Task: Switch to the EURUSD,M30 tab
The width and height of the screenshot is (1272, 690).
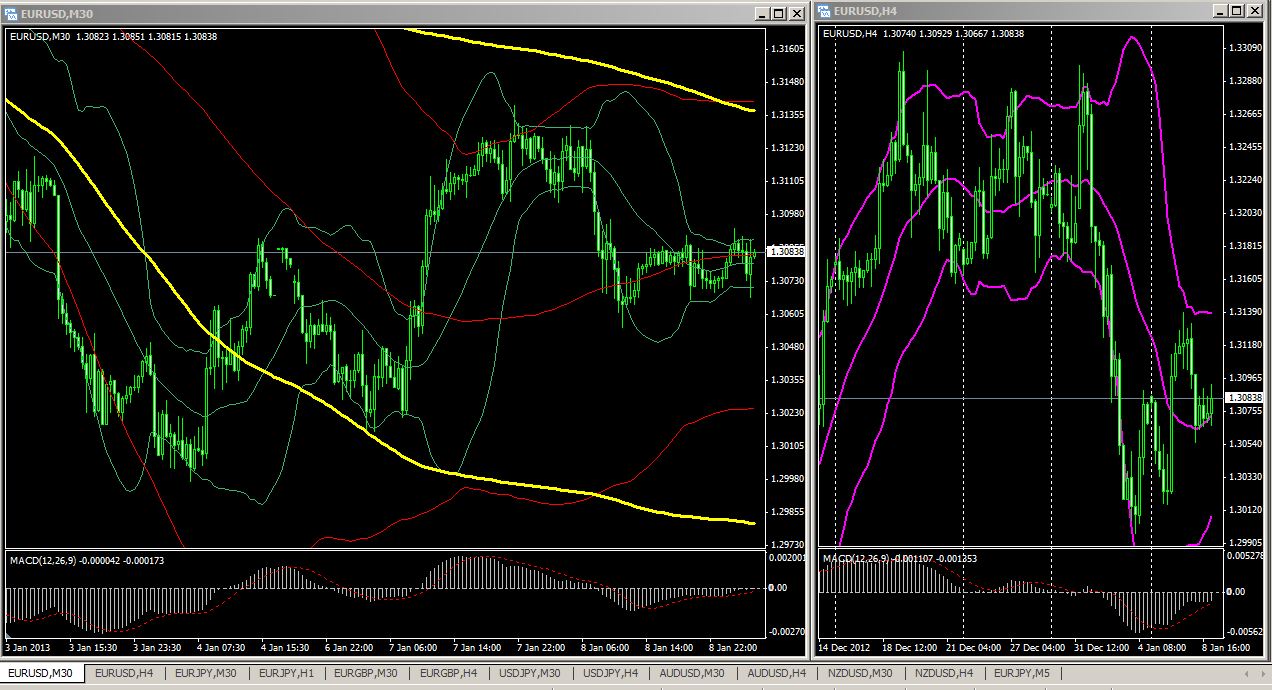Action: (x=40, y=674)
